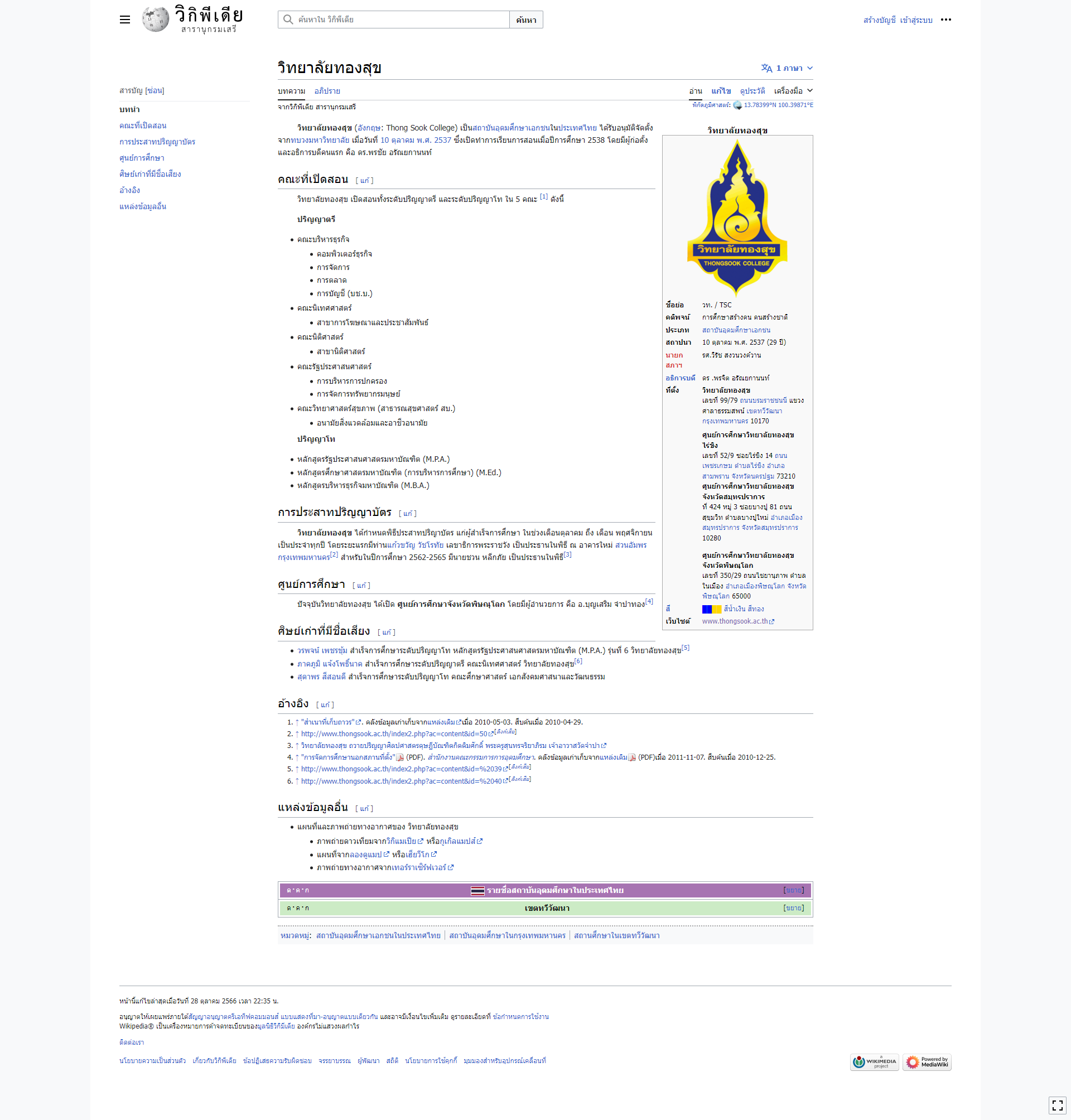1071x1120 pixels.
Task: Open the www.thongsook.ac.th website link
Action: click(734, 621)
